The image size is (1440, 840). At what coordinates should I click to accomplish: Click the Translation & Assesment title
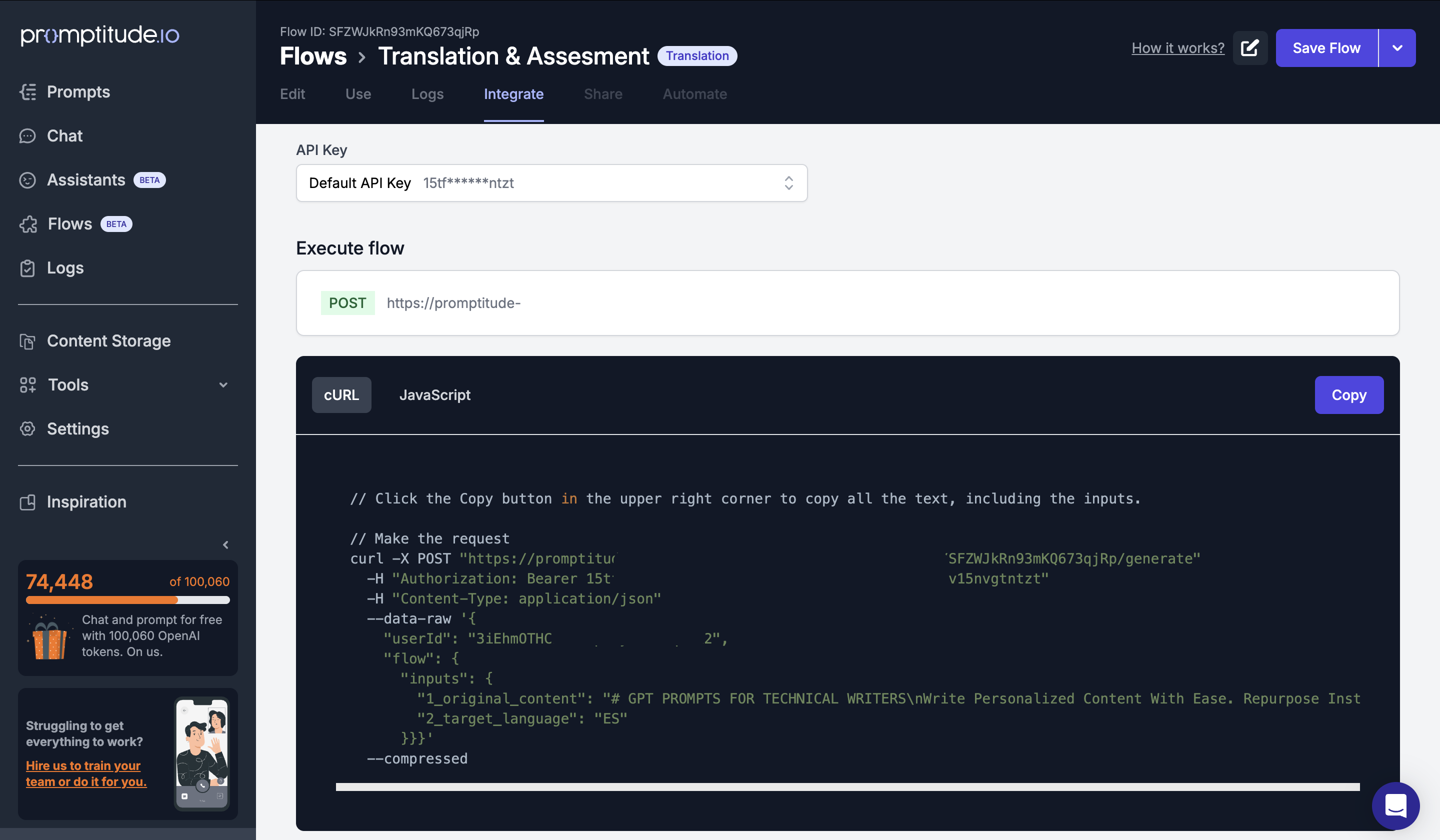(513, 56)
